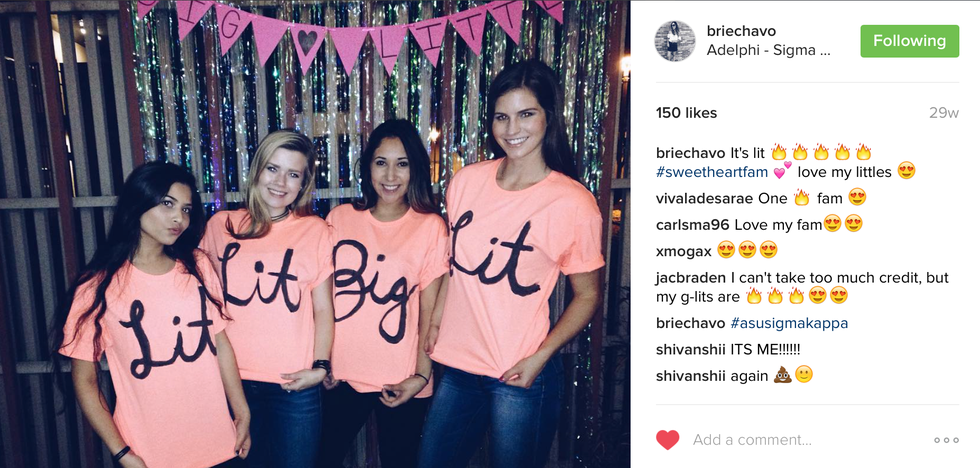This screenshot has height=468, width=980.
Task: Open the briechavo profile avatar
Action: pyautogui.click(x=675, y=41)
